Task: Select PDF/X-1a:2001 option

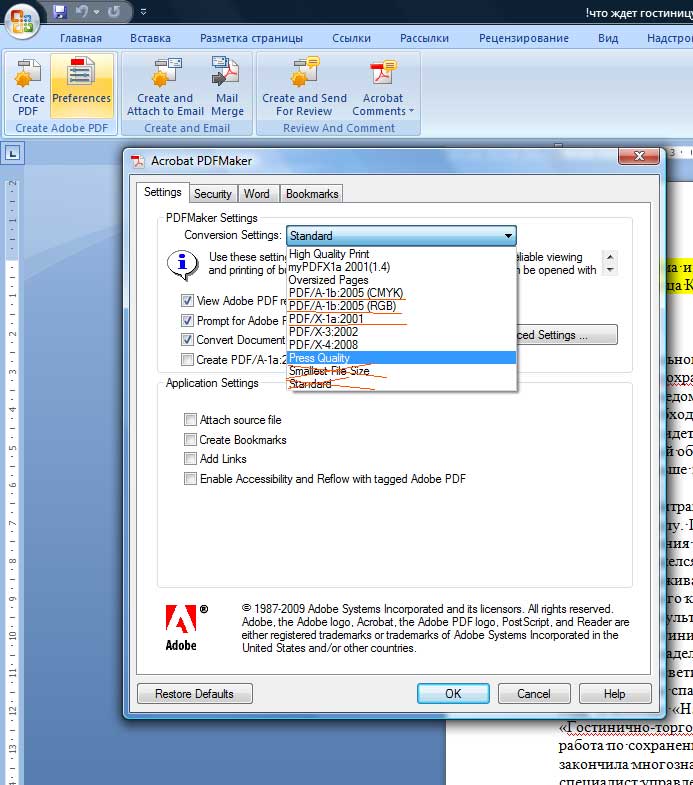Action: 402,319
